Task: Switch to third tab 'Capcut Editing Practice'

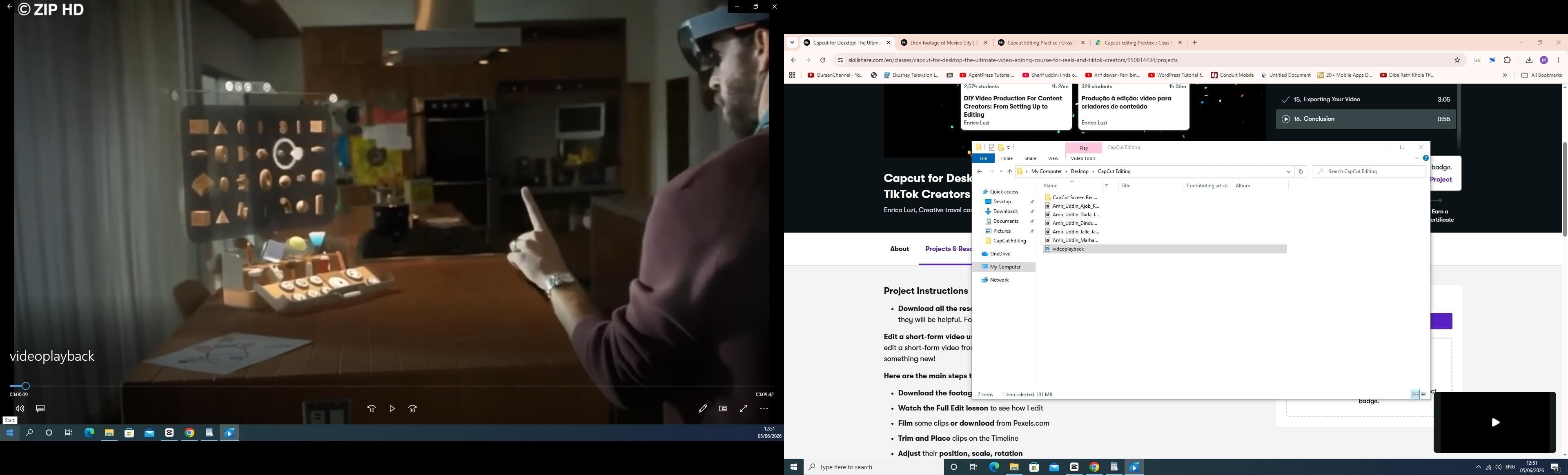Action: tap(1041, 42)
